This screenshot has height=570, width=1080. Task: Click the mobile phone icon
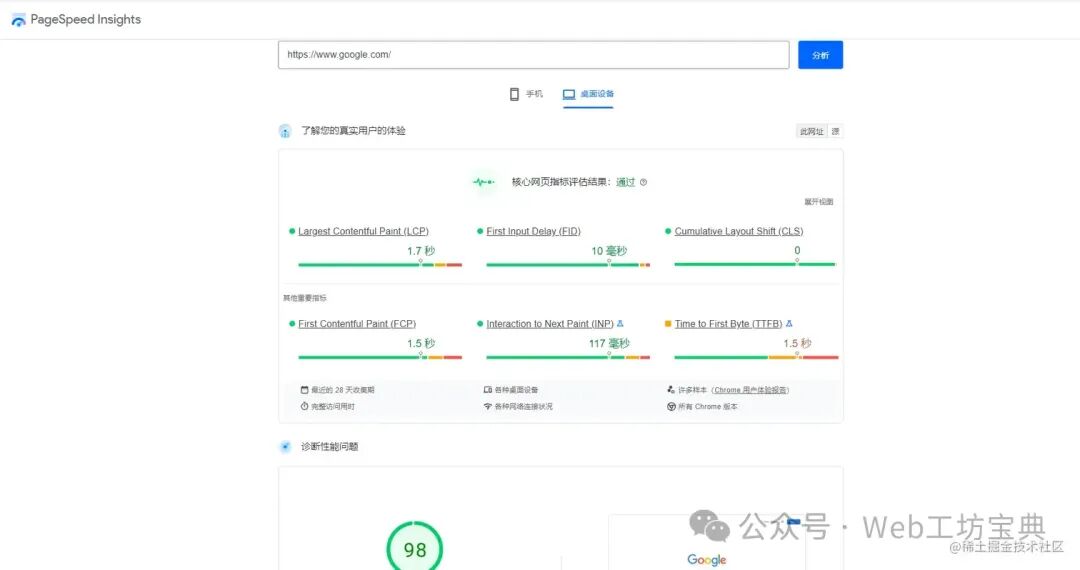(x=514, y=94)
